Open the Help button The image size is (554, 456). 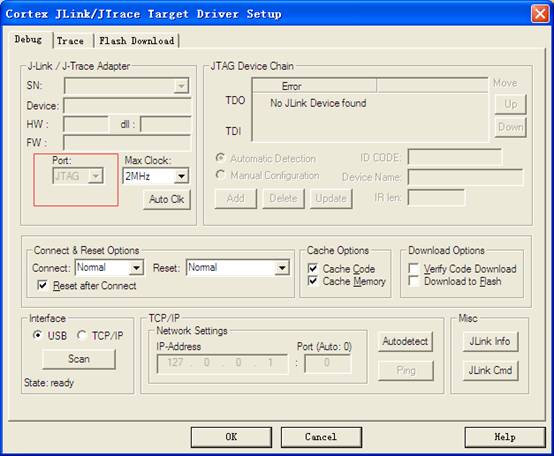click(505, 437)
